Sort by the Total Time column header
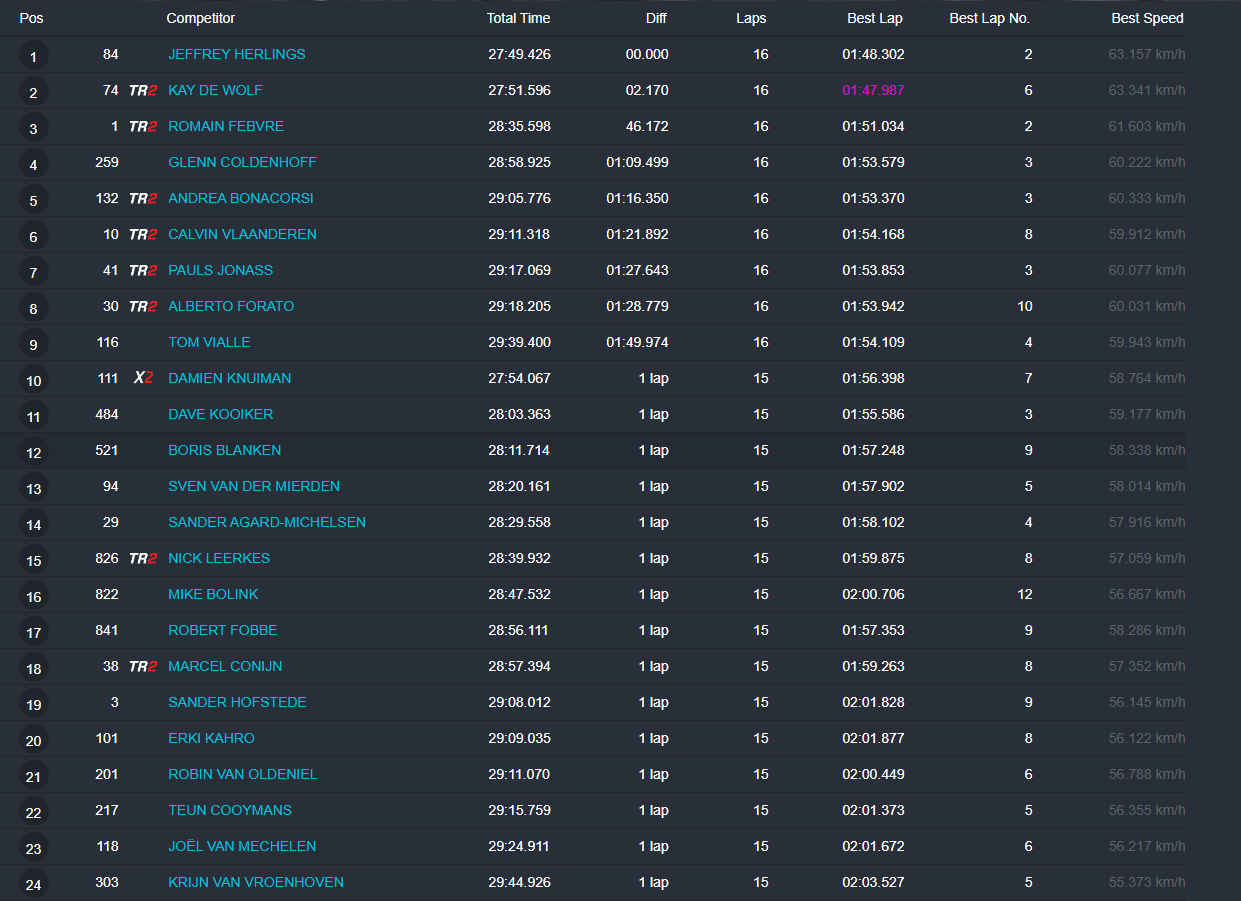The image size is (1241, 901). 518,18
